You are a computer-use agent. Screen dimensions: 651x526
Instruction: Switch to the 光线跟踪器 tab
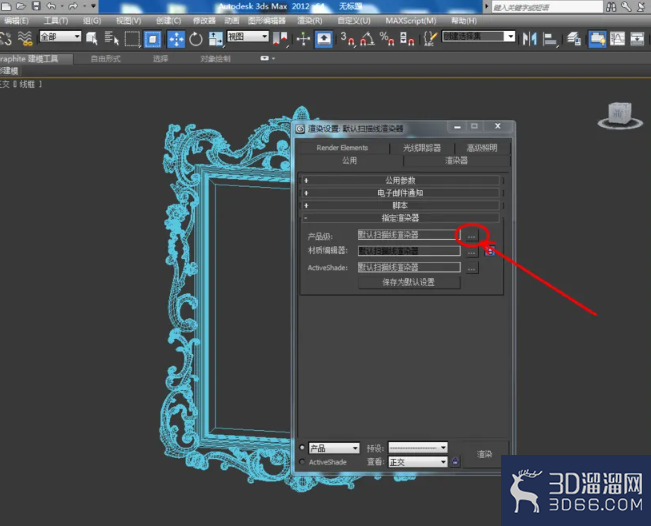point(422,148)
